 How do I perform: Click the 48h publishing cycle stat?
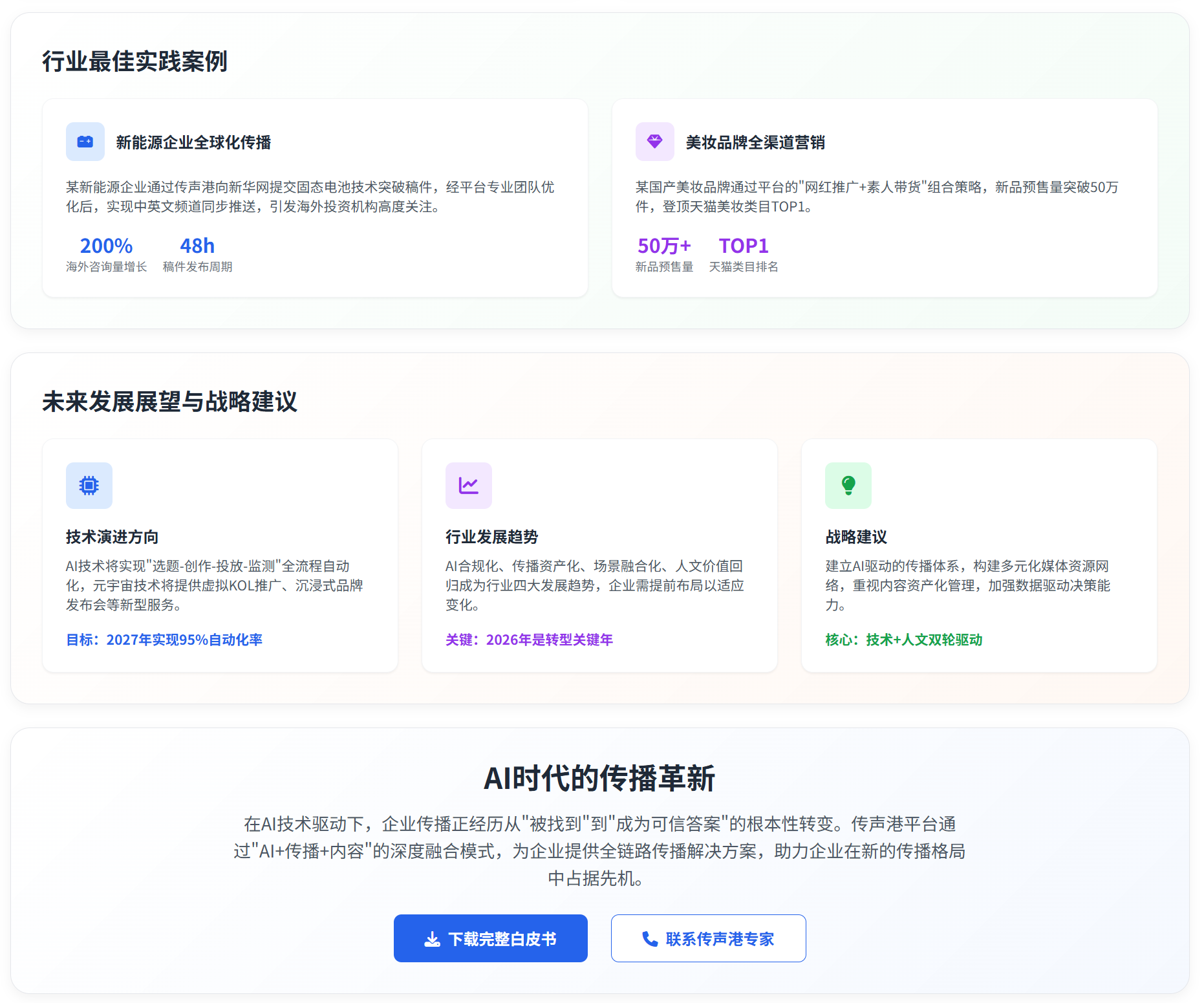point(197,246)
